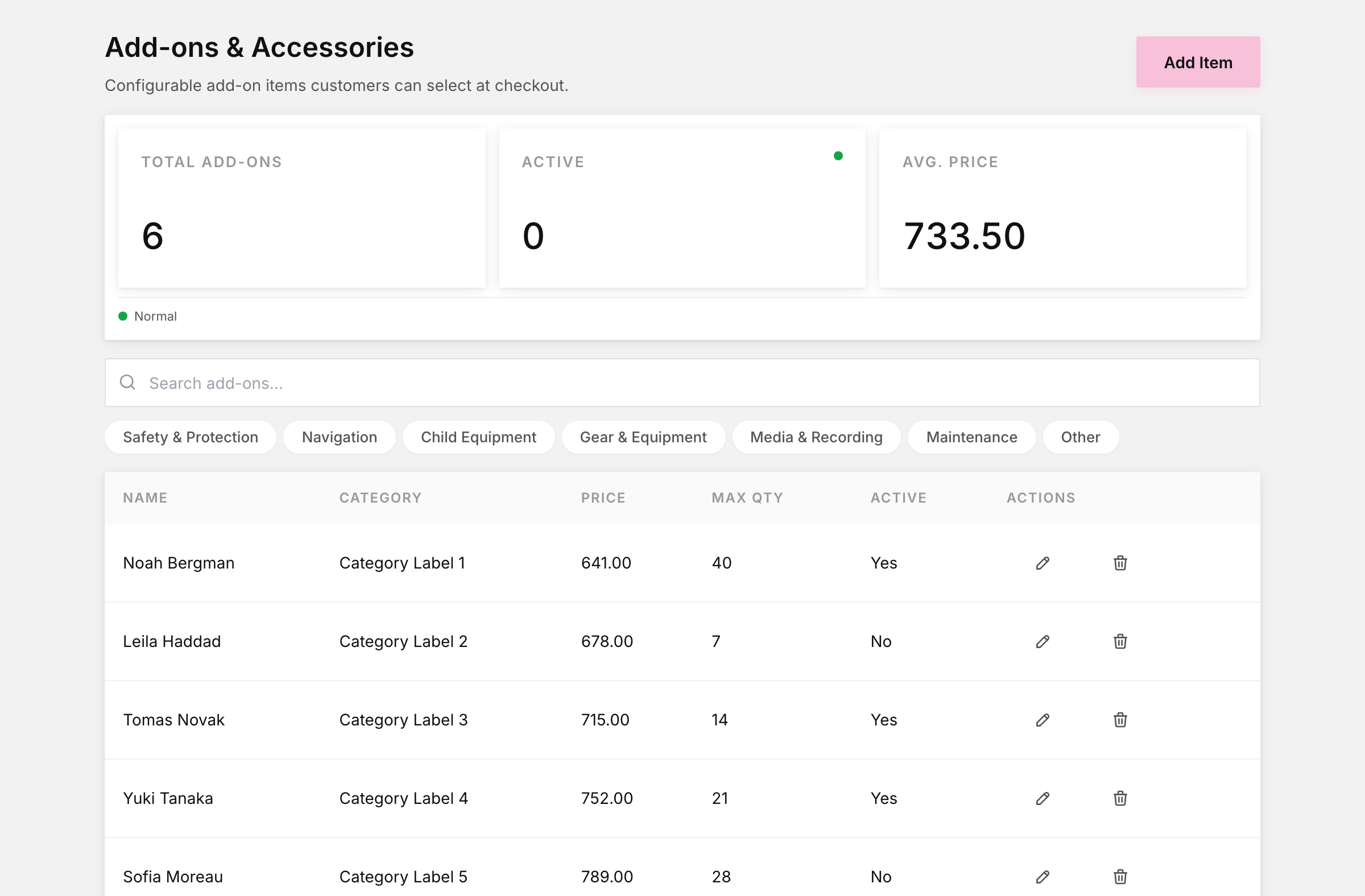Click the ACTIVE column header in table

[898, 497]
